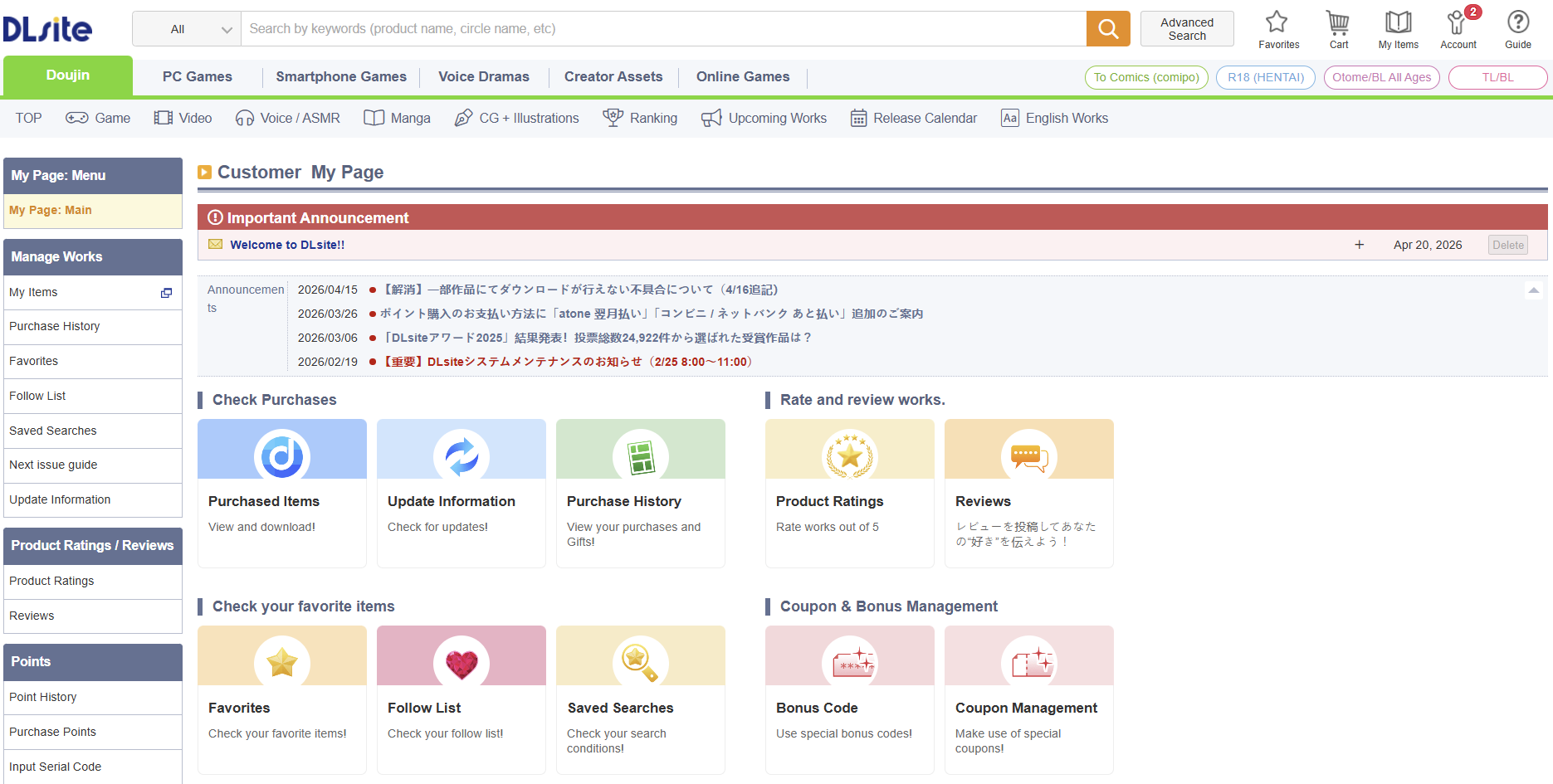Open Update Information in sidebar

point(93,500)
